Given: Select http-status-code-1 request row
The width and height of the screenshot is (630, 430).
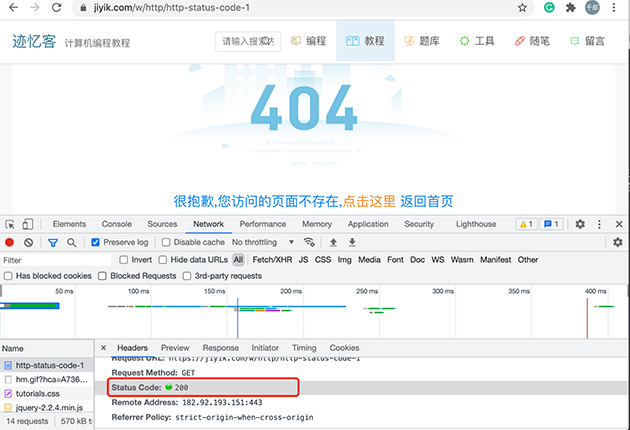Looking at the screenshot, I should click(x=47, y=365).
